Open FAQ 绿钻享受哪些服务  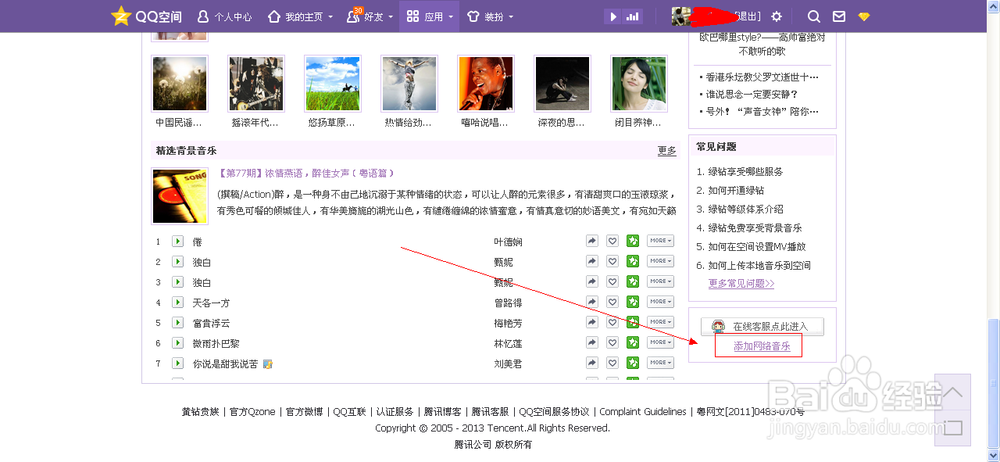(x=746, y=172)
